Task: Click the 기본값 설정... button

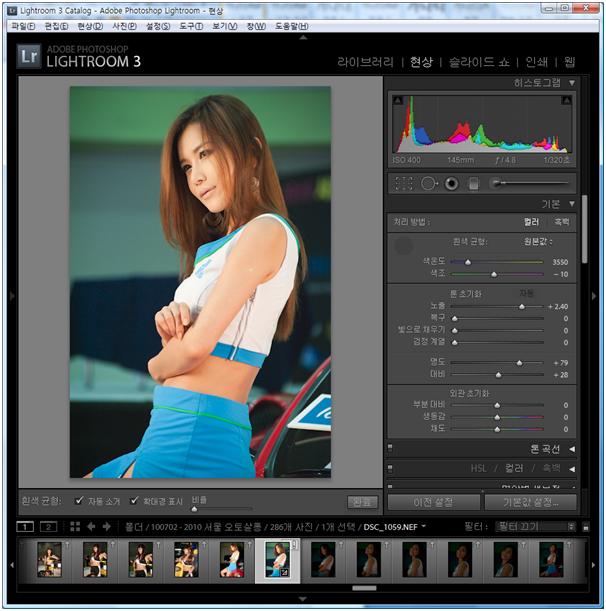Action: coord(530,502)
